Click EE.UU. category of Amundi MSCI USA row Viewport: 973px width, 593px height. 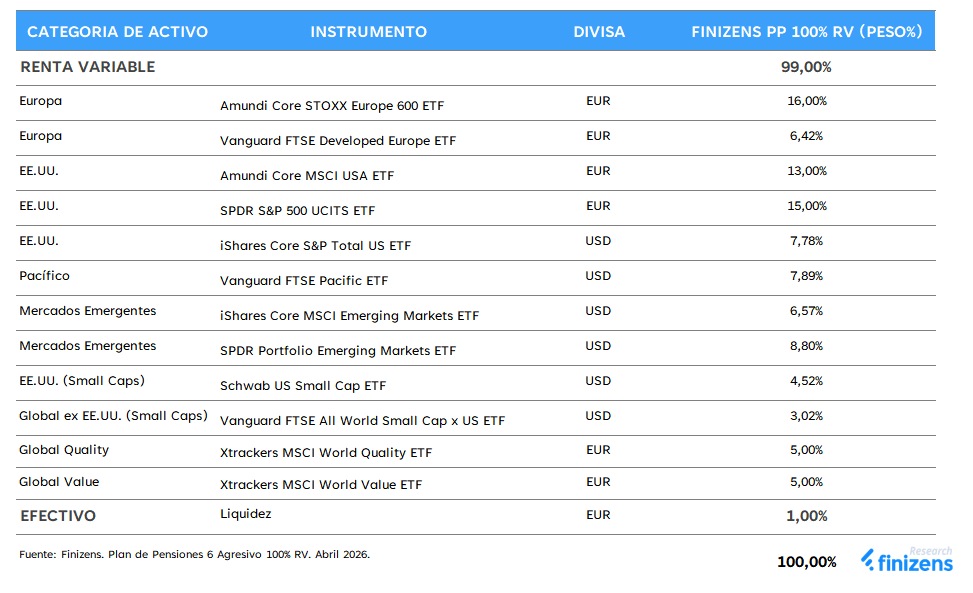point(38,171)
